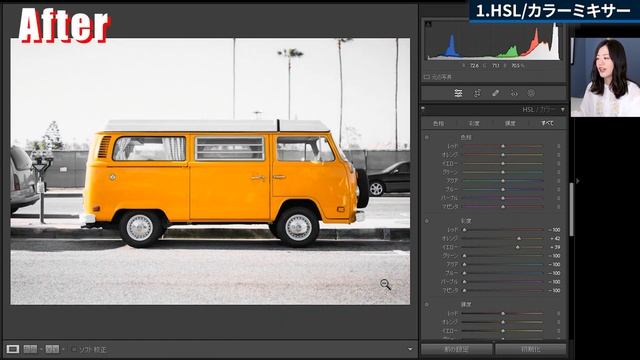This screenshot has height=360, width=640.
Task: Switch to the 色相 tab
Action: pos(438,123)
